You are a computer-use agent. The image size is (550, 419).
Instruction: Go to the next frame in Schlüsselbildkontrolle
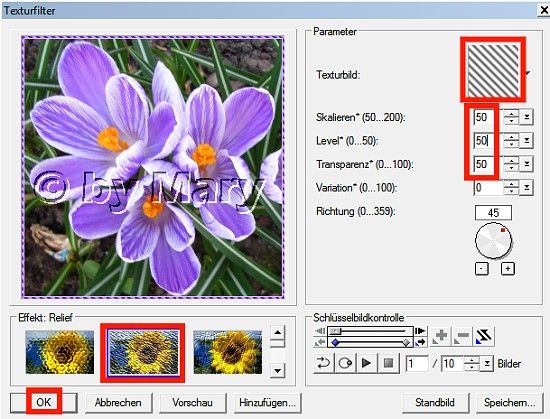tap(420, 331)
